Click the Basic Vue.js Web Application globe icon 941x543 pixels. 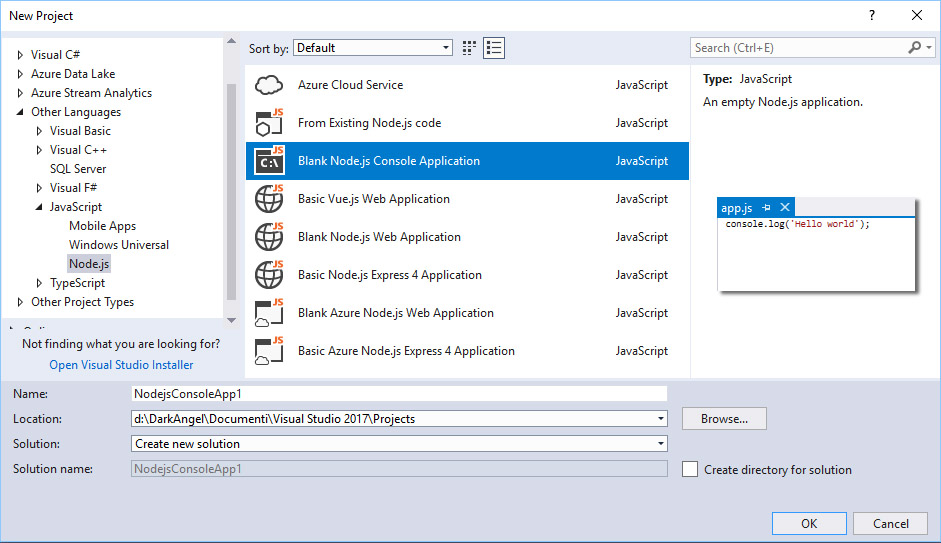click(269, 199)
